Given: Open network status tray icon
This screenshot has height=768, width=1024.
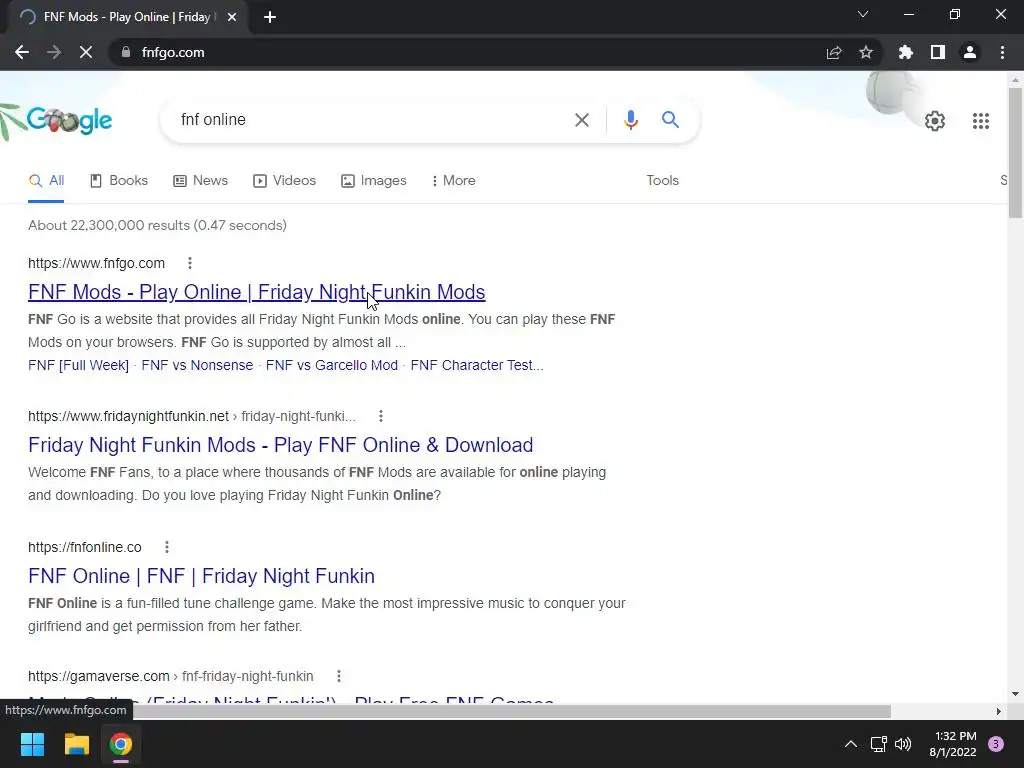Looking at the screenshot, I should click(x=878, y=744).
